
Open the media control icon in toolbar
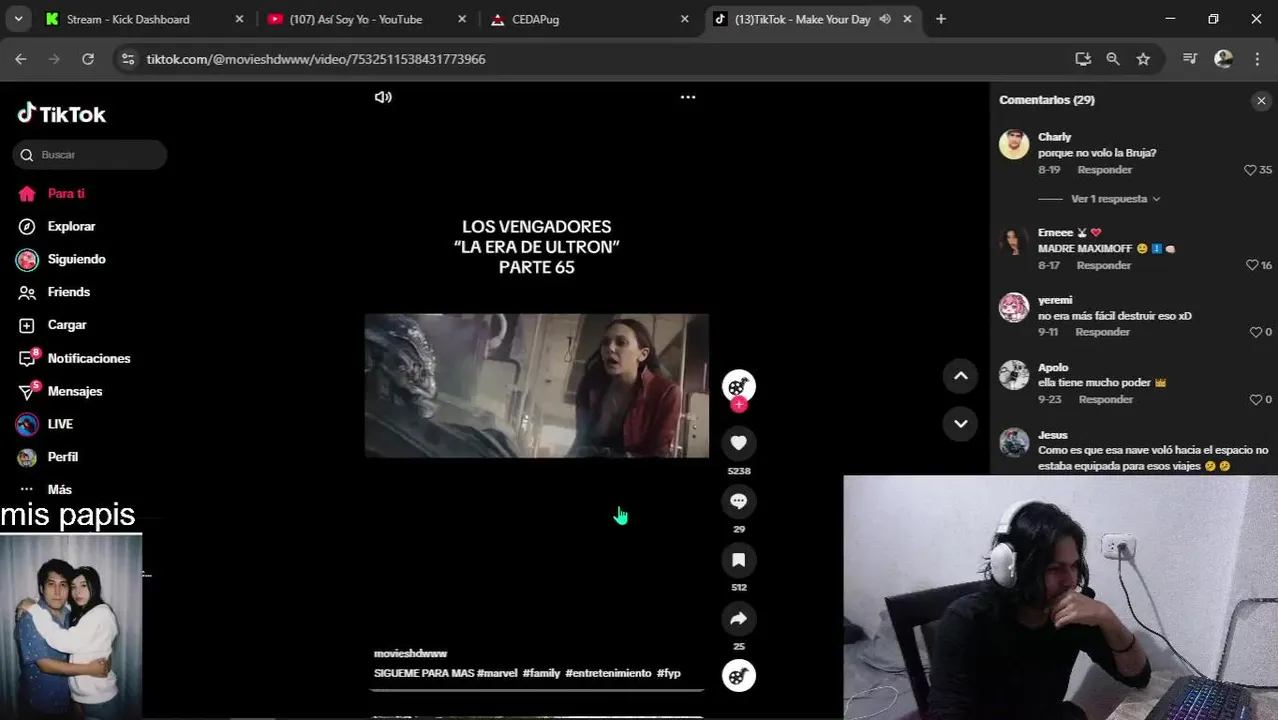[x=1190, y=59]
